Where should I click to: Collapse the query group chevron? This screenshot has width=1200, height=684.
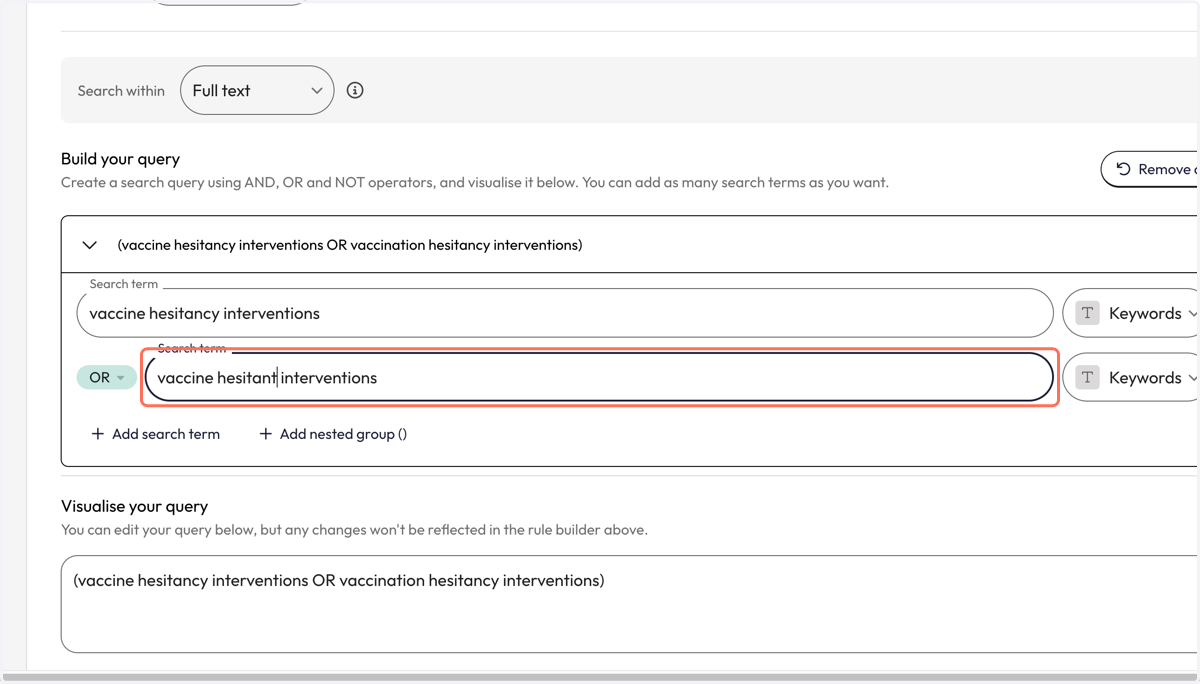coord(90,245)
